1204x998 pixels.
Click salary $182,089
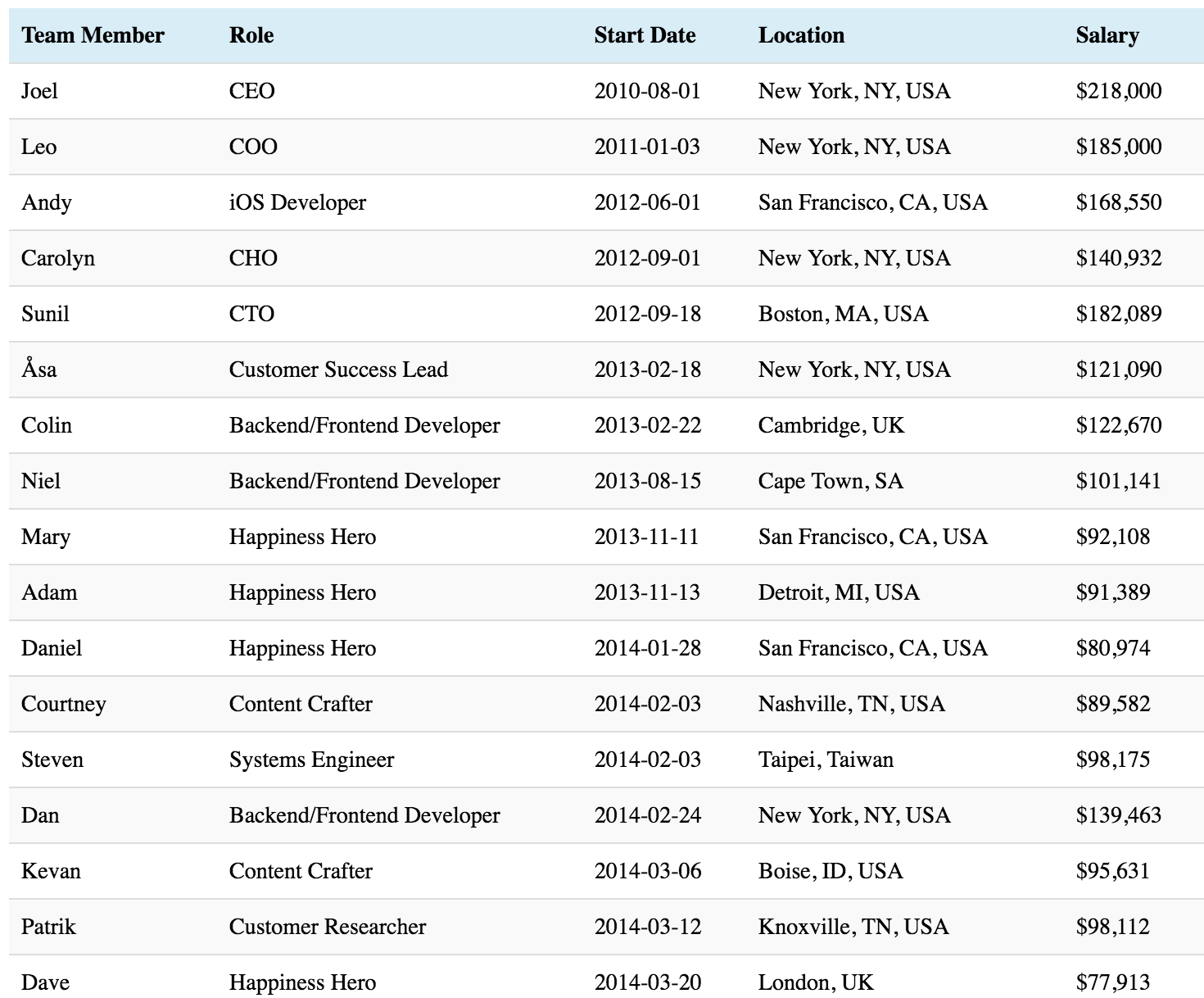(x=1119, y=314)
